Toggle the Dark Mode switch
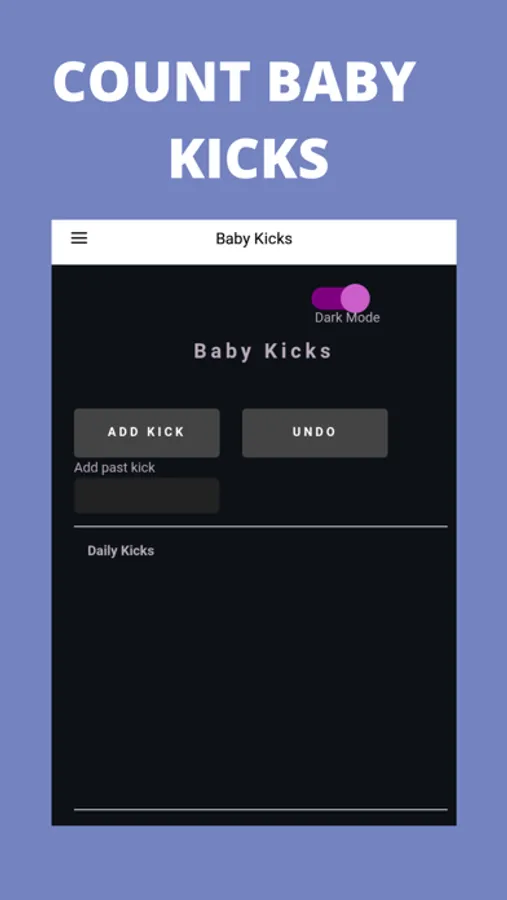This screenshot has width=507, height=900. click(340, 298)
